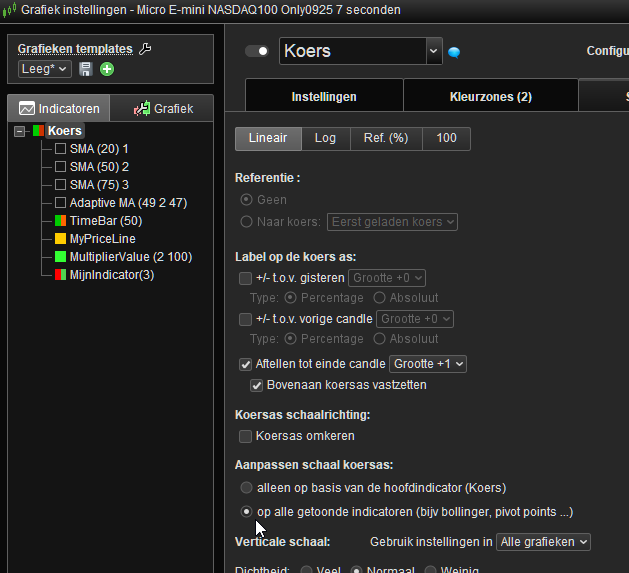Uncheck Aftellen tot einde candle
The height and width of the screenshot is (573, 629).
[246, 364]
